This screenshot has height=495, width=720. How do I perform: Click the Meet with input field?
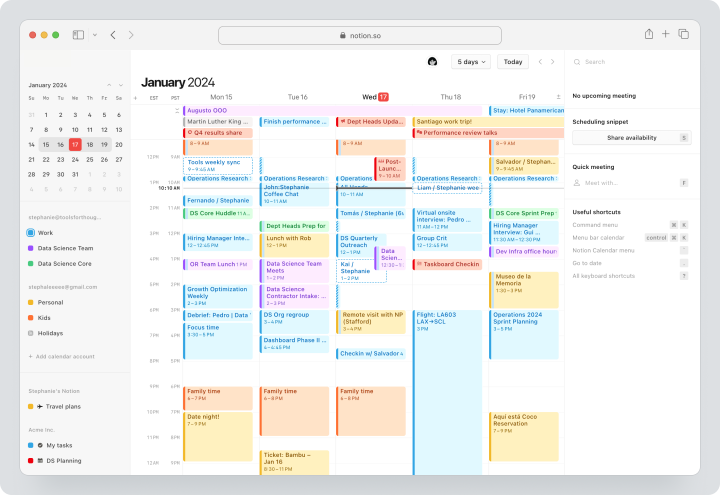(631, 183)
